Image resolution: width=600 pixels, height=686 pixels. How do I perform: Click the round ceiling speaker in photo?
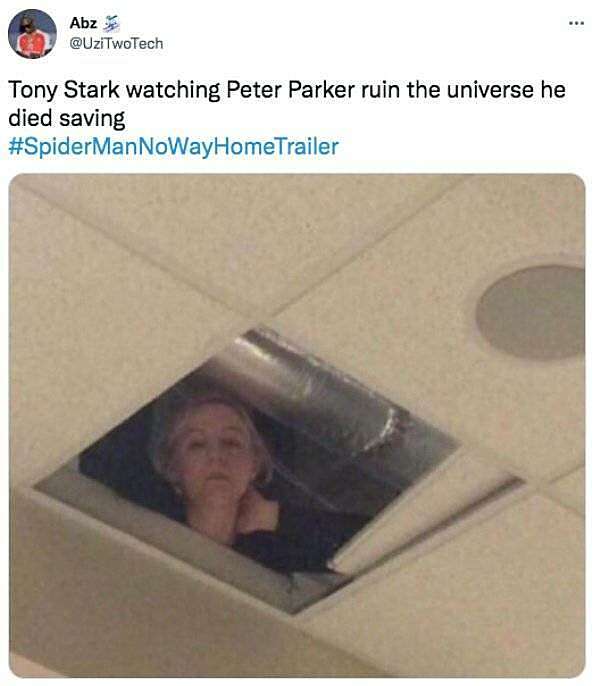[x=532, y=312]
